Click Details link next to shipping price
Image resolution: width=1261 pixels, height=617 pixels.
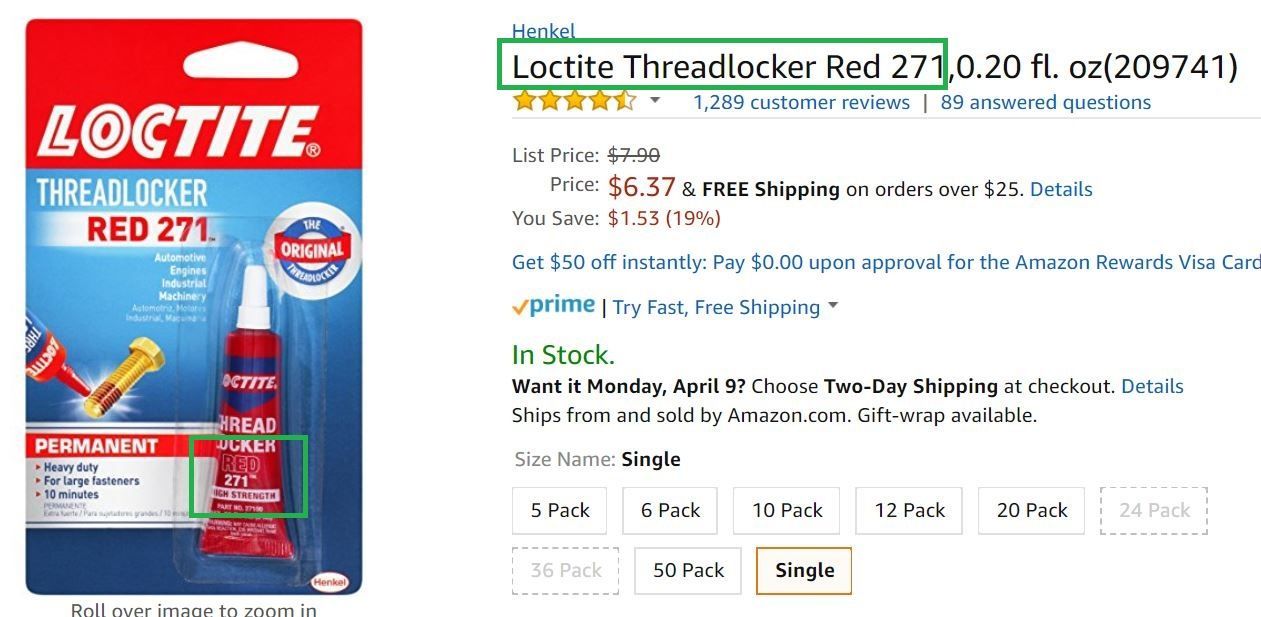tap(1061, 189)
